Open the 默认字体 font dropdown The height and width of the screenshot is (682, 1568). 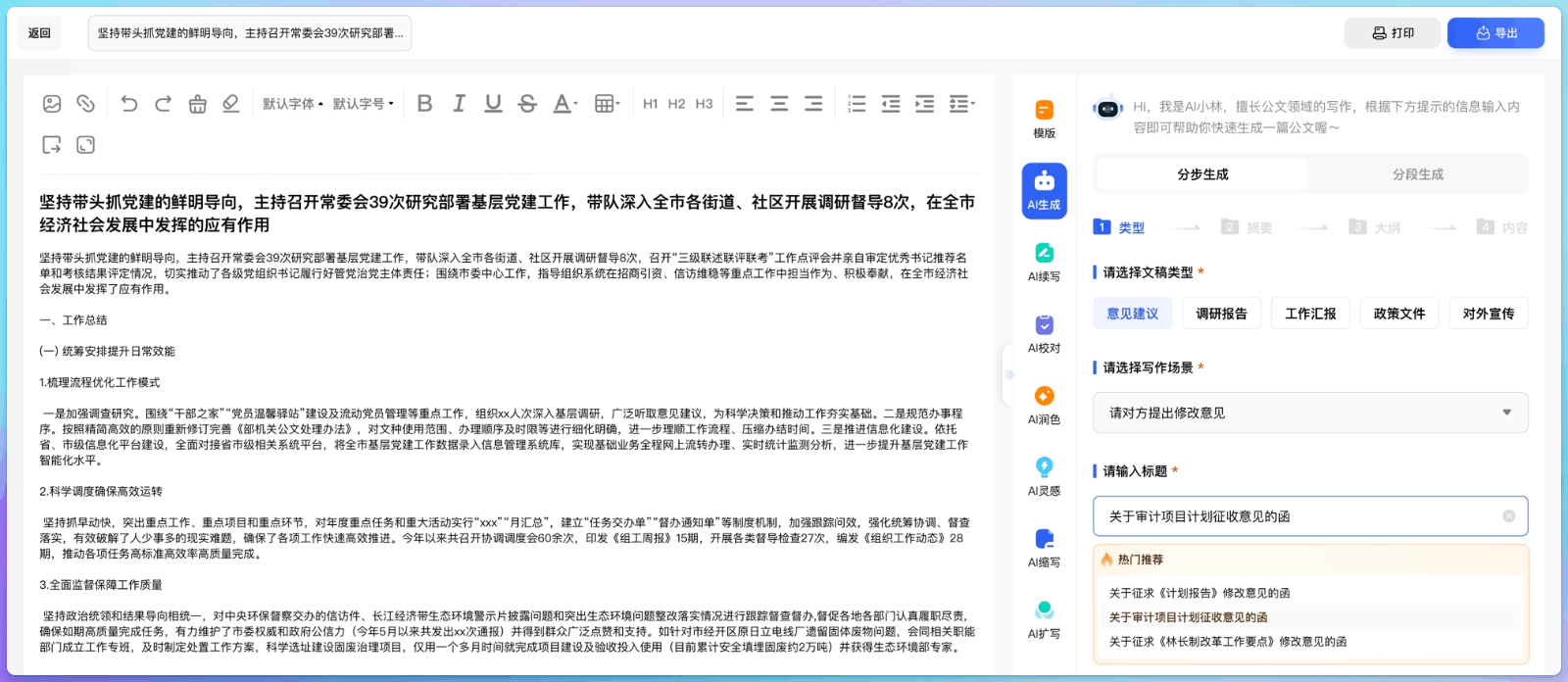tap(292, 104)
